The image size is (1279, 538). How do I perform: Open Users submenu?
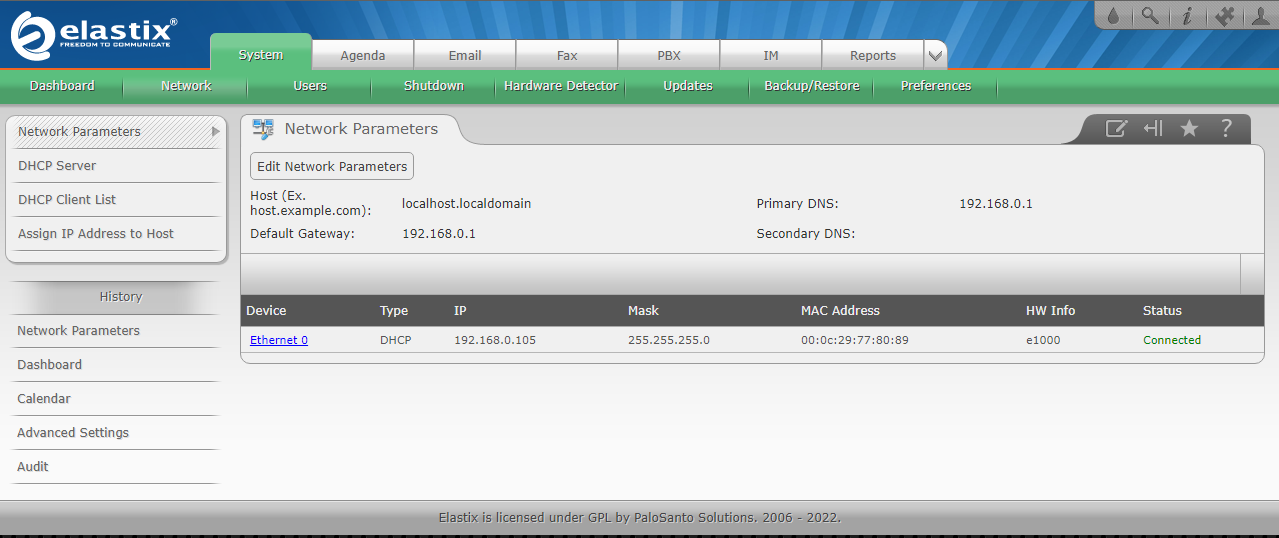310,86
